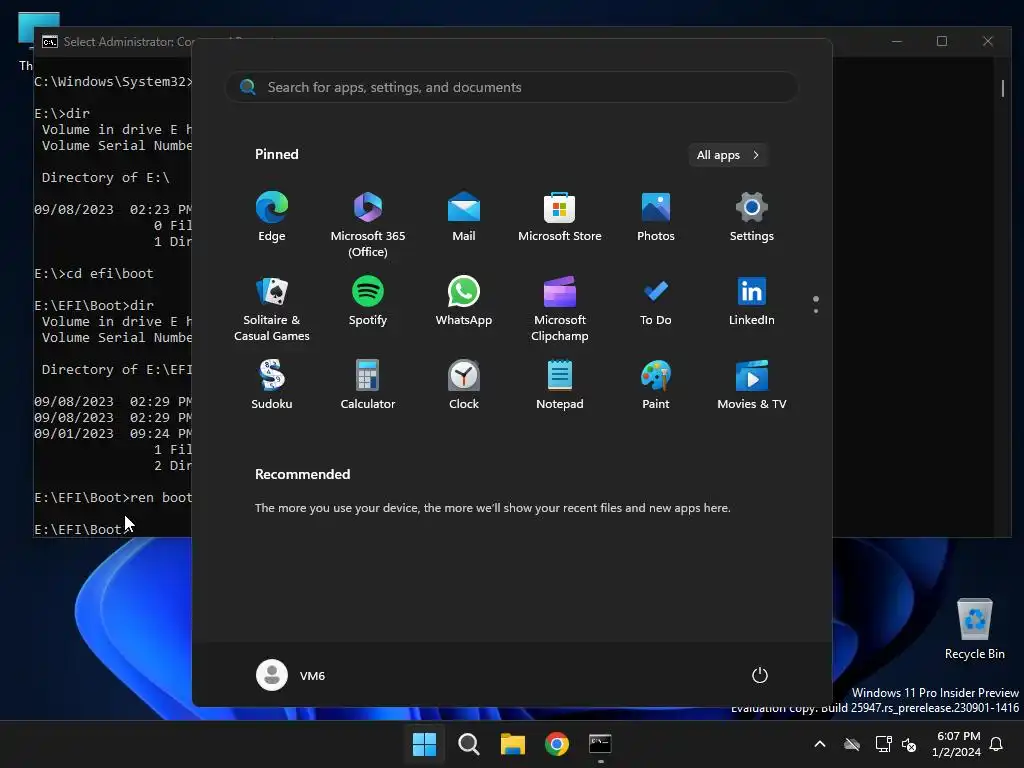Open the Paint app

656,385
